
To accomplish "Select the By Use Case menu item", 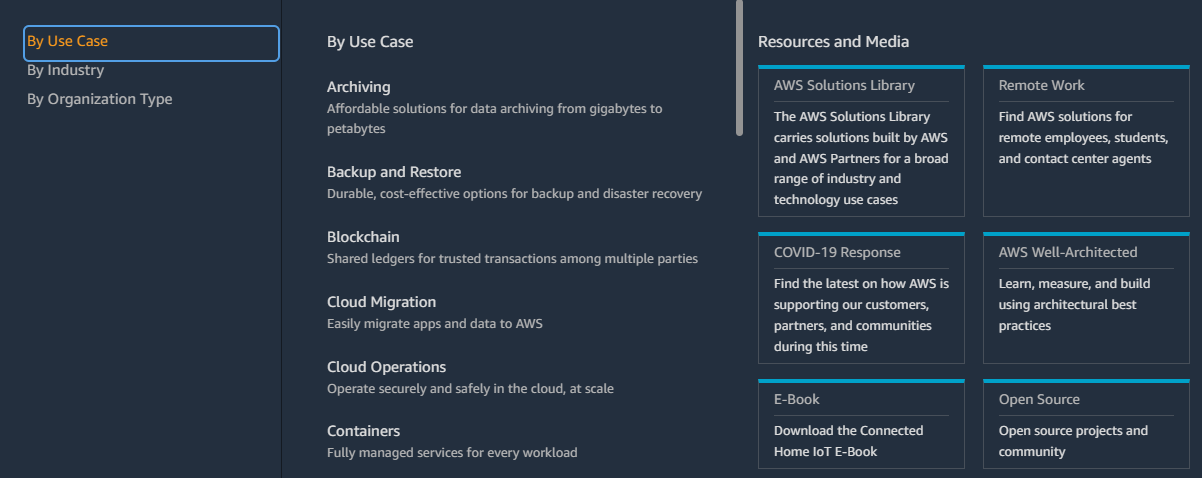I will click(x=151, y=42).
